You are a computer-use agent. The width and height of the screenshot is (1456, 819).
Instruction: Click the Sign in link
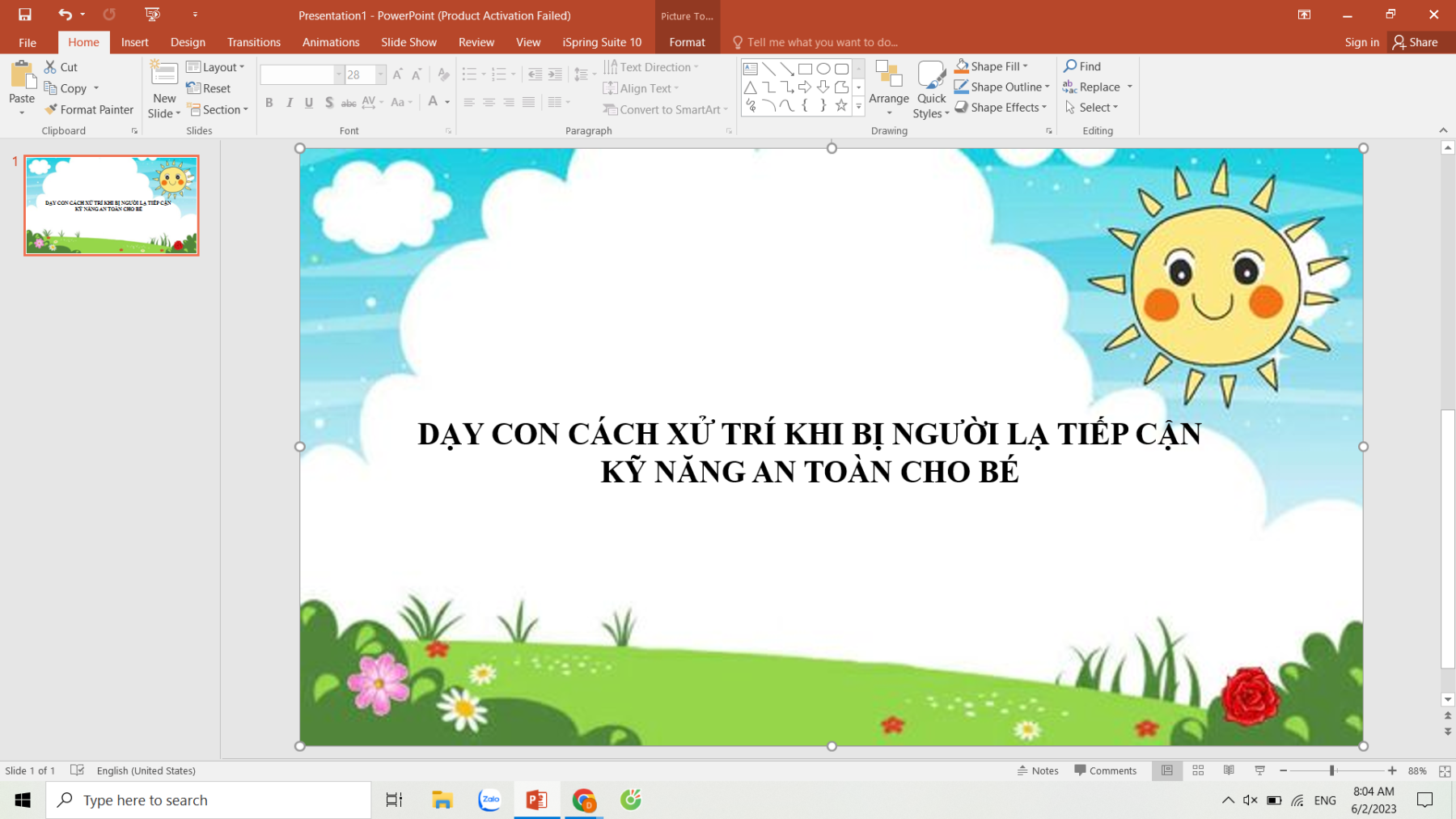[1361, 42]
